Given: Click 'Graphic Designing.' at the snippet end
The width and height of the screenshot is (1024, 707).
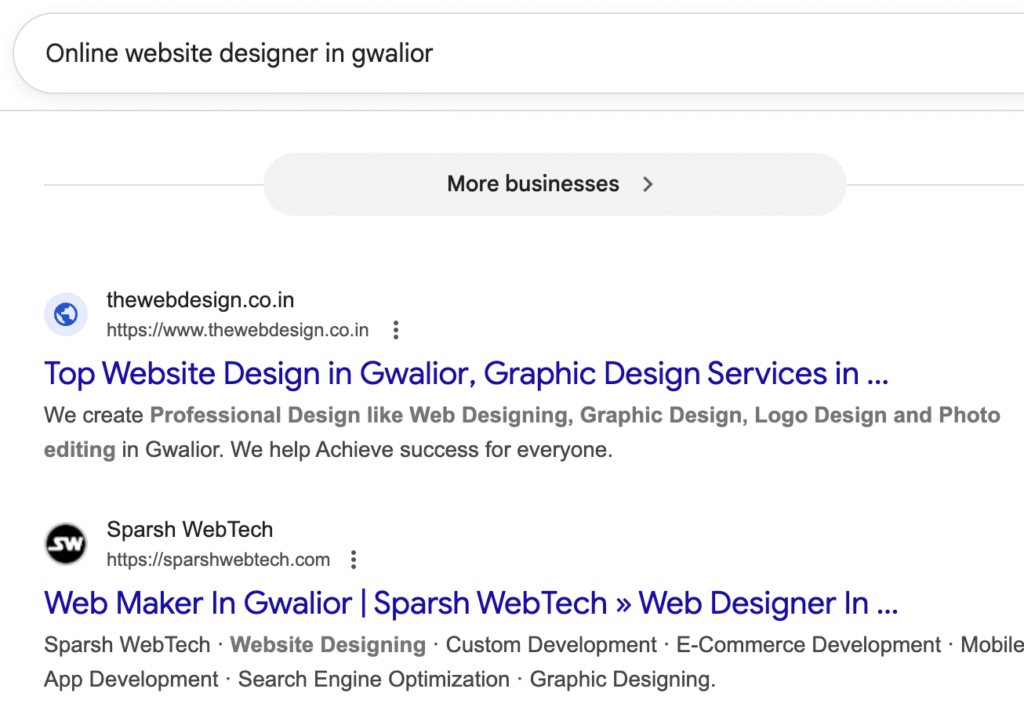Looking at the screenshot, I should (623, 680).
